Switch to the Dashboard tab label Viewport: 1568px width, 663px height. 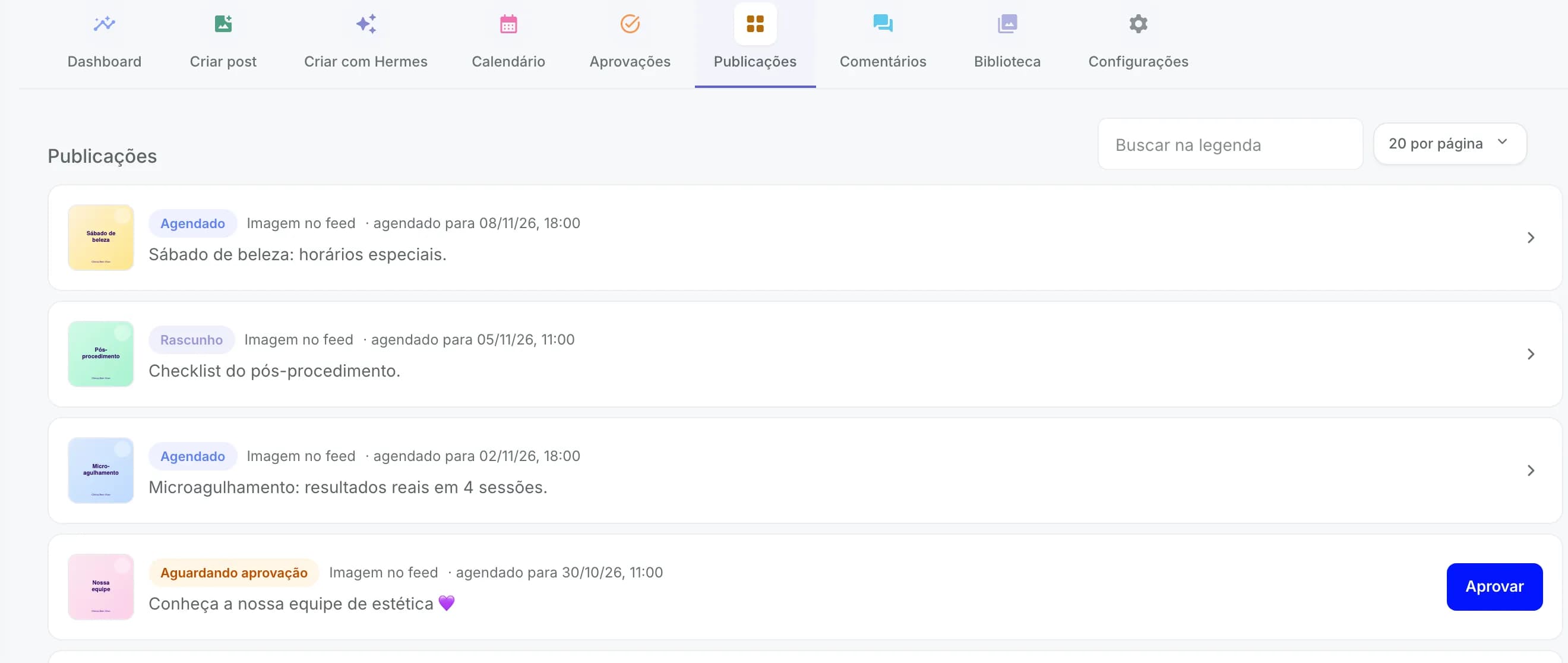104,62
